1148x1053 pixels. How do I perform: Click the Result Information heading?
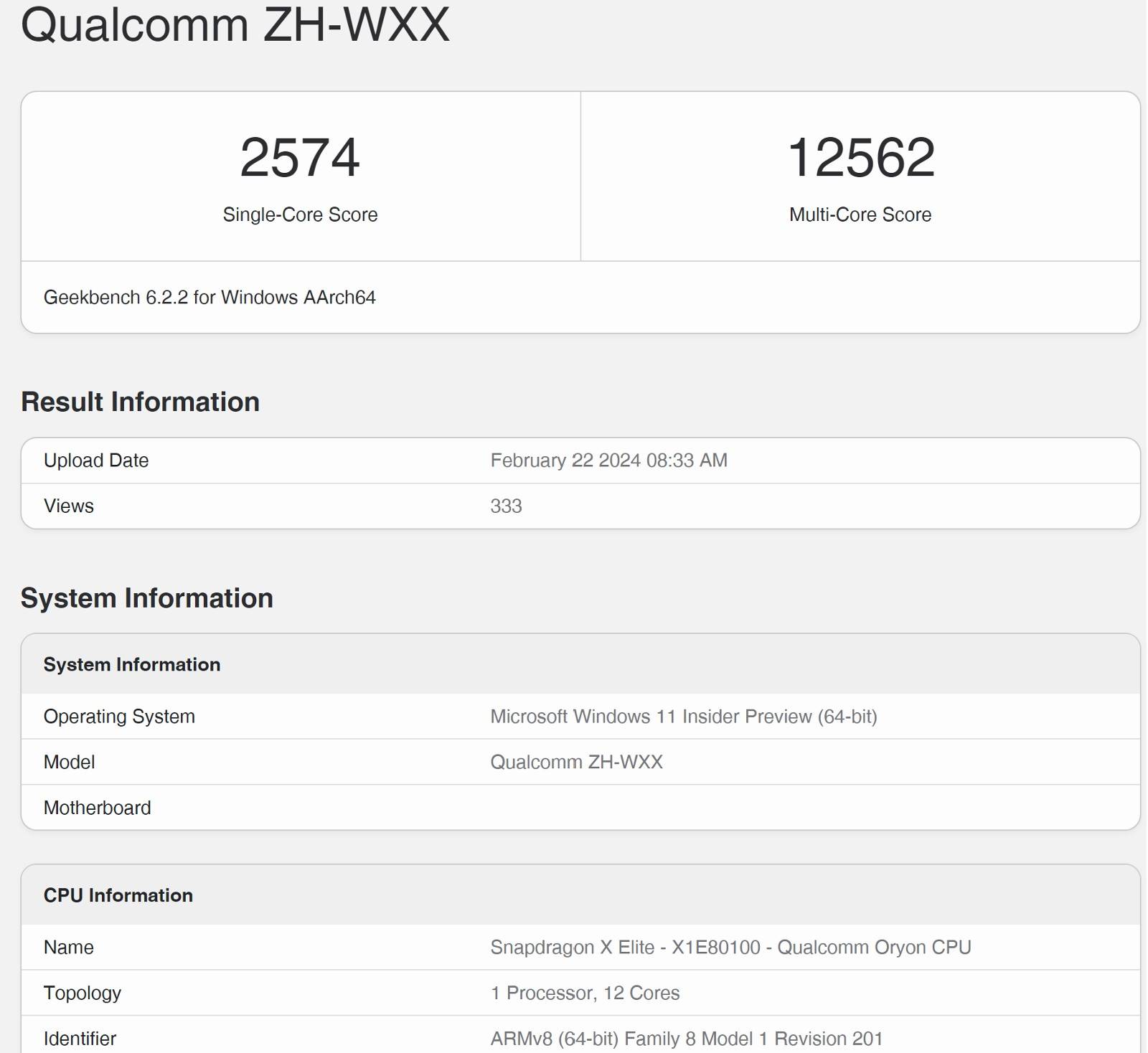pos(140,402)
